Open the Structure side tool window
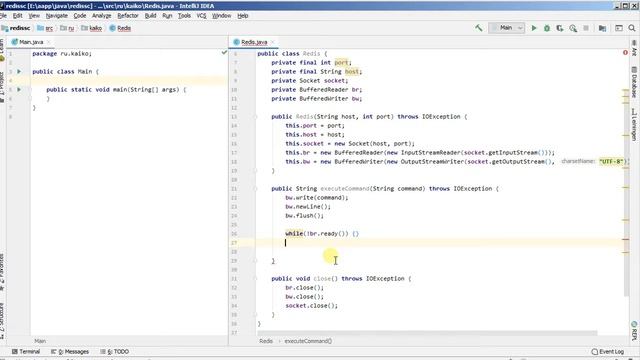The image size is (640, 360). (2, 320)
